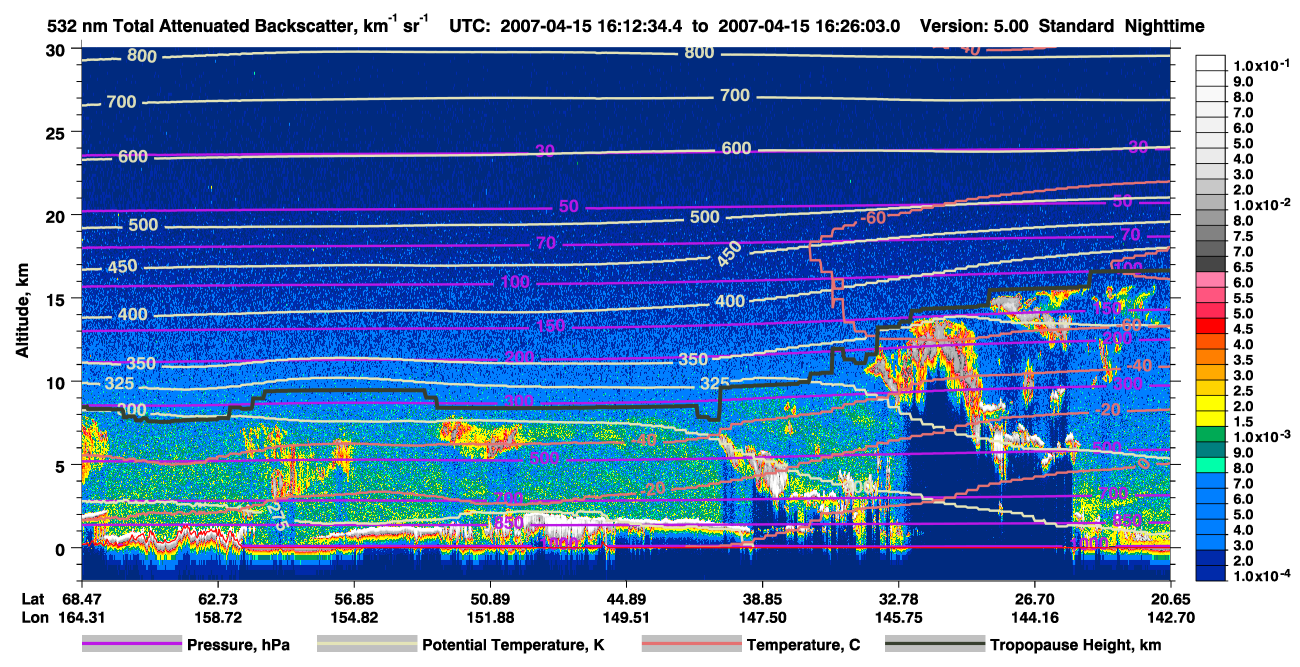This screenshot has height=667, width=1300.
Task: Click the longitude value '158.72'
Action: click(x=217, y=617)
